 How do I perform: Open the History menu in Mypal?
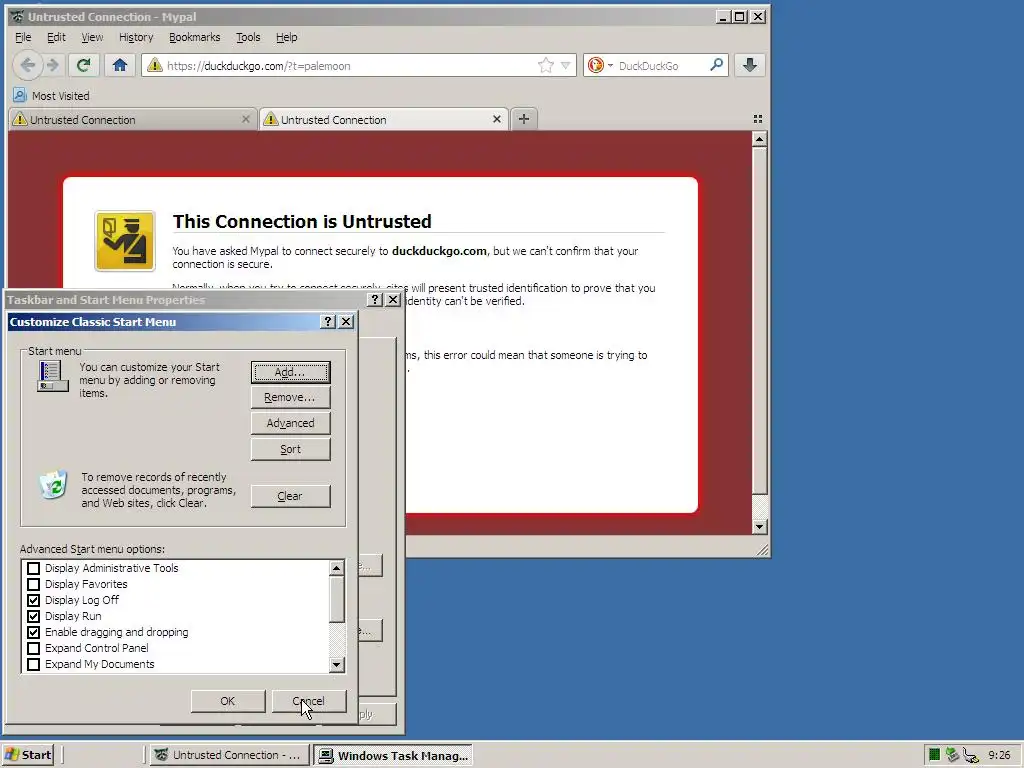[x=136, y=37]
